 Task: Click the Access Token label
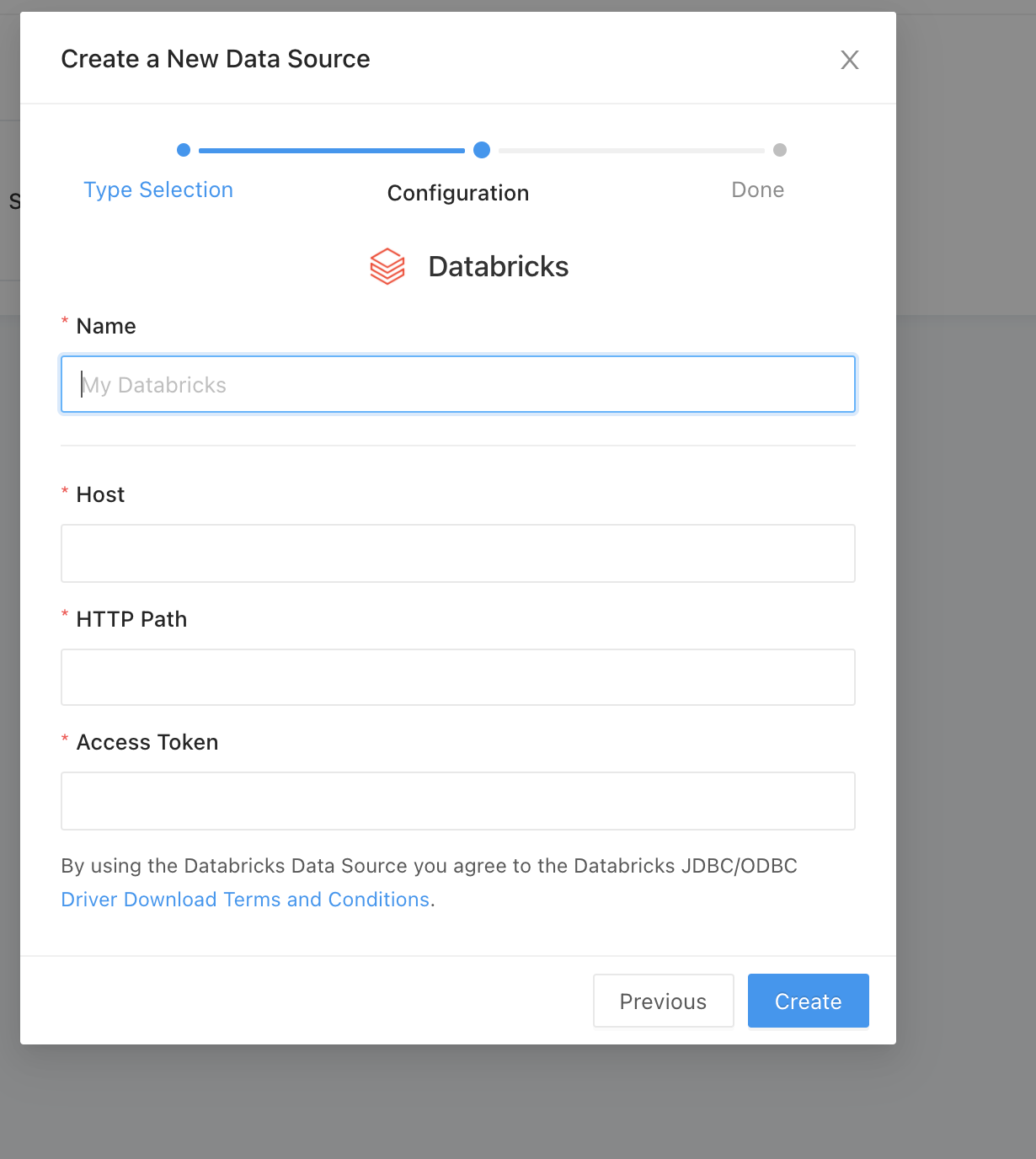[x=147, y=742]
